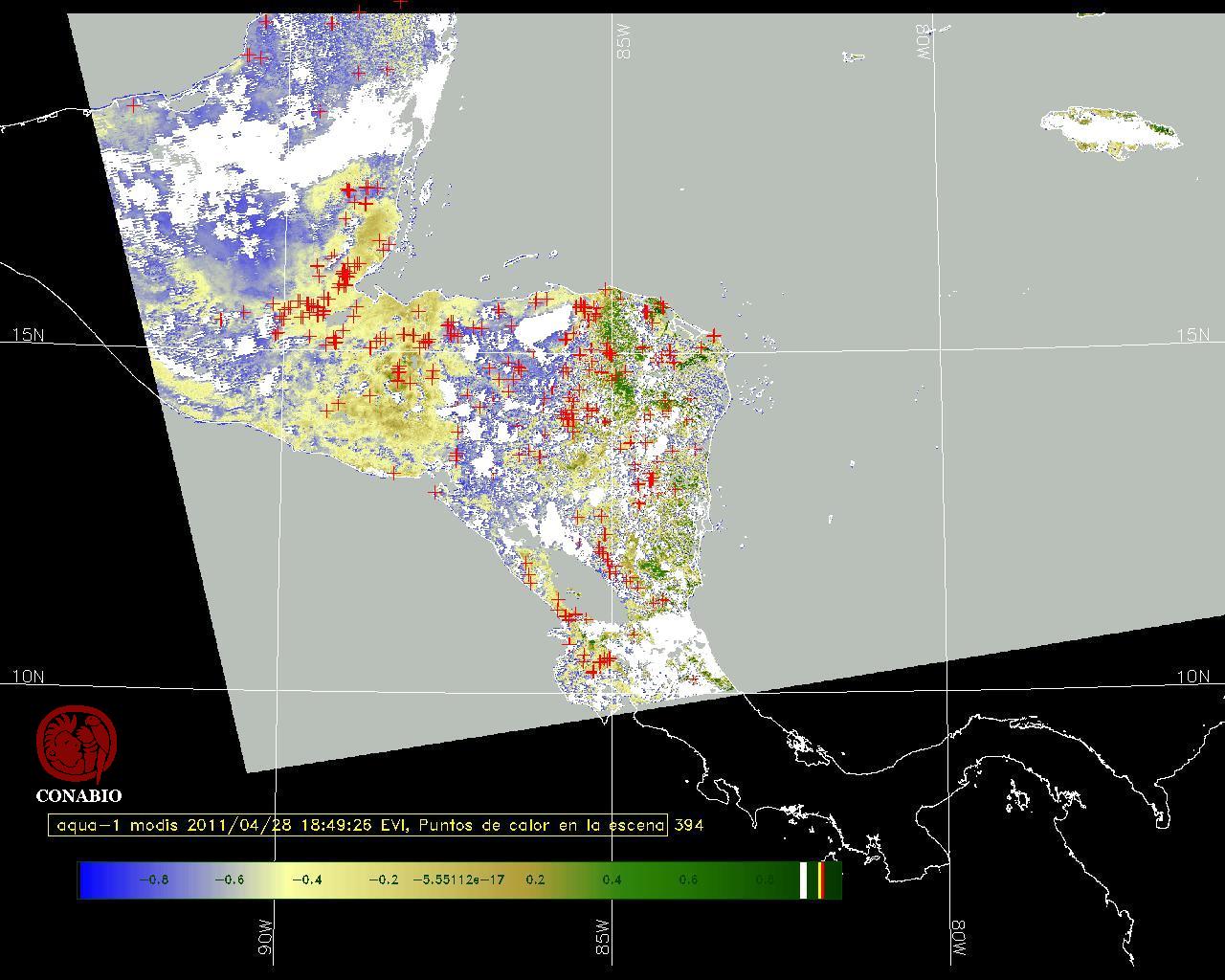Click the white stripe at color bar end
Viewport: 1225px width, 980px height.
tap(804, 880)
